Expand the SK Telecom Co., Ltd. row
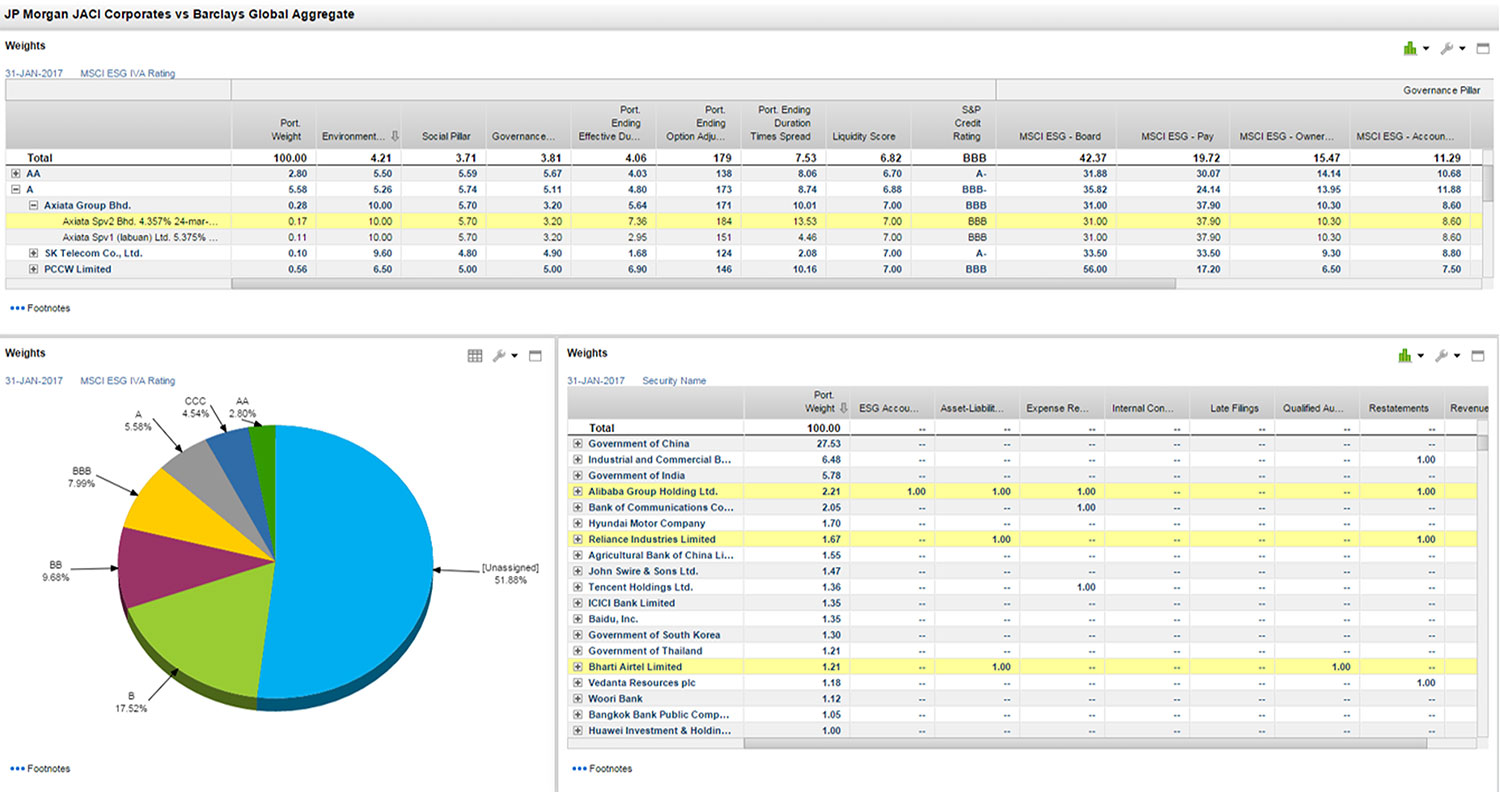This screenshot has height=792, width=1500. (x=34, y=253)
